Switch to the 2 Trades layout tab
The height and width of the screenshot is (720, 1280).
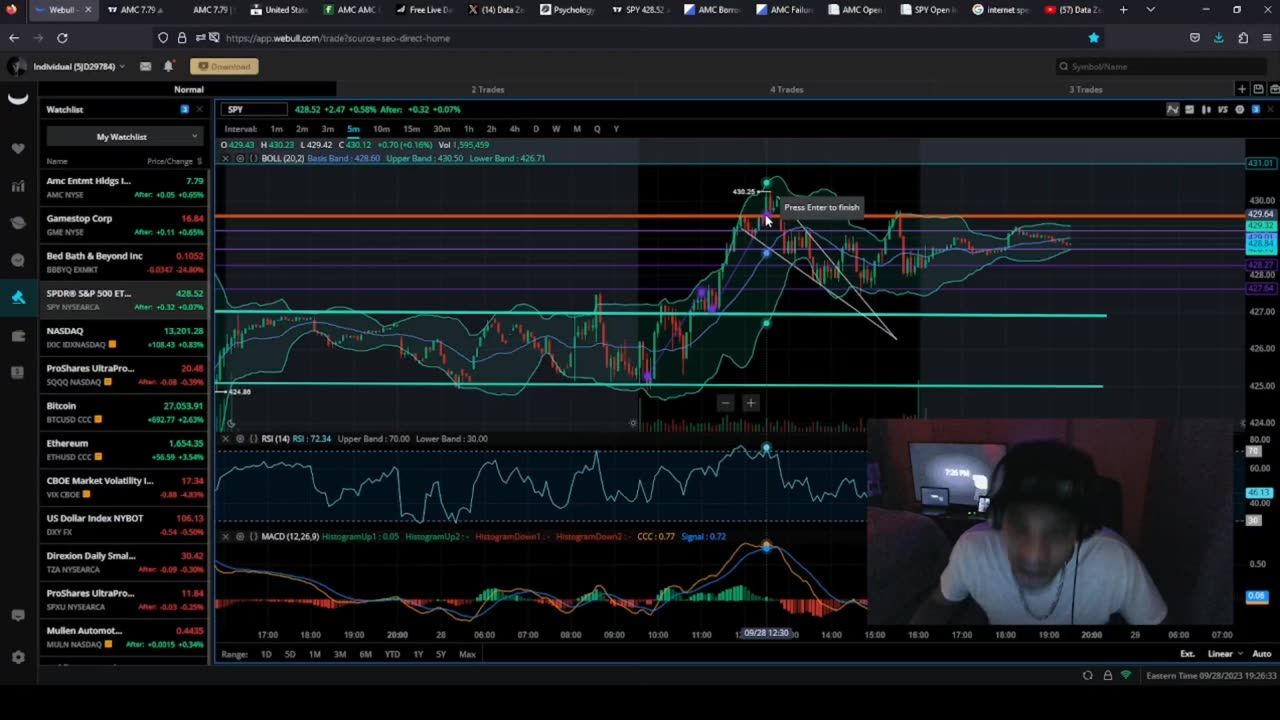point(488,89)
